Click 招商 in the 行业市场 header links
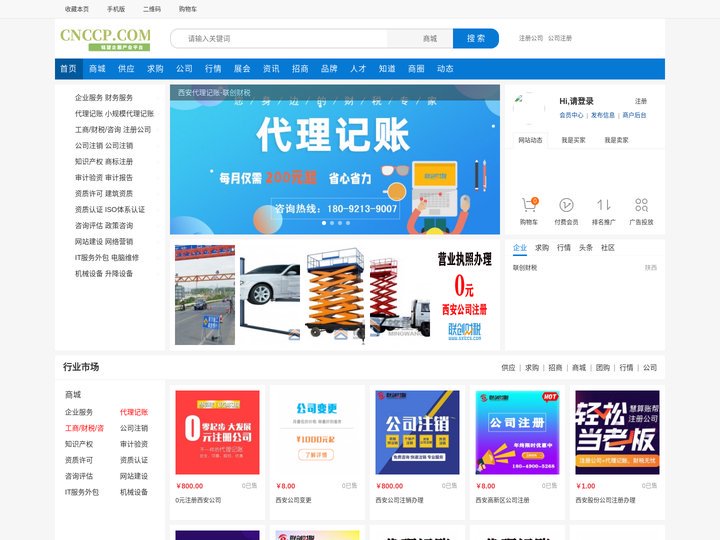 (555, 368)
